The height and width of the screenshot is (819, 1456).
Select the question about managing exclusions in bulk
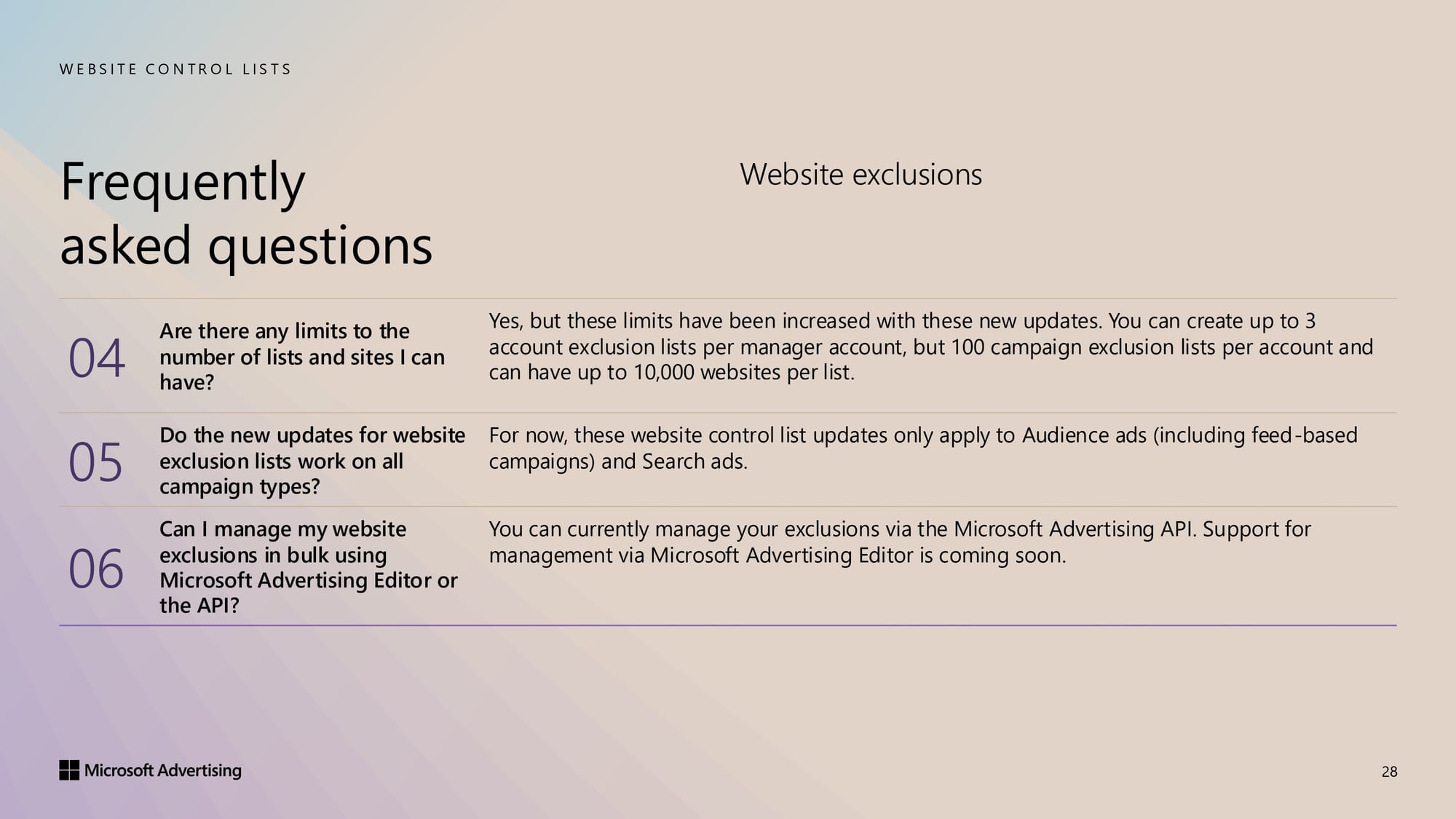tap(308, 567)
